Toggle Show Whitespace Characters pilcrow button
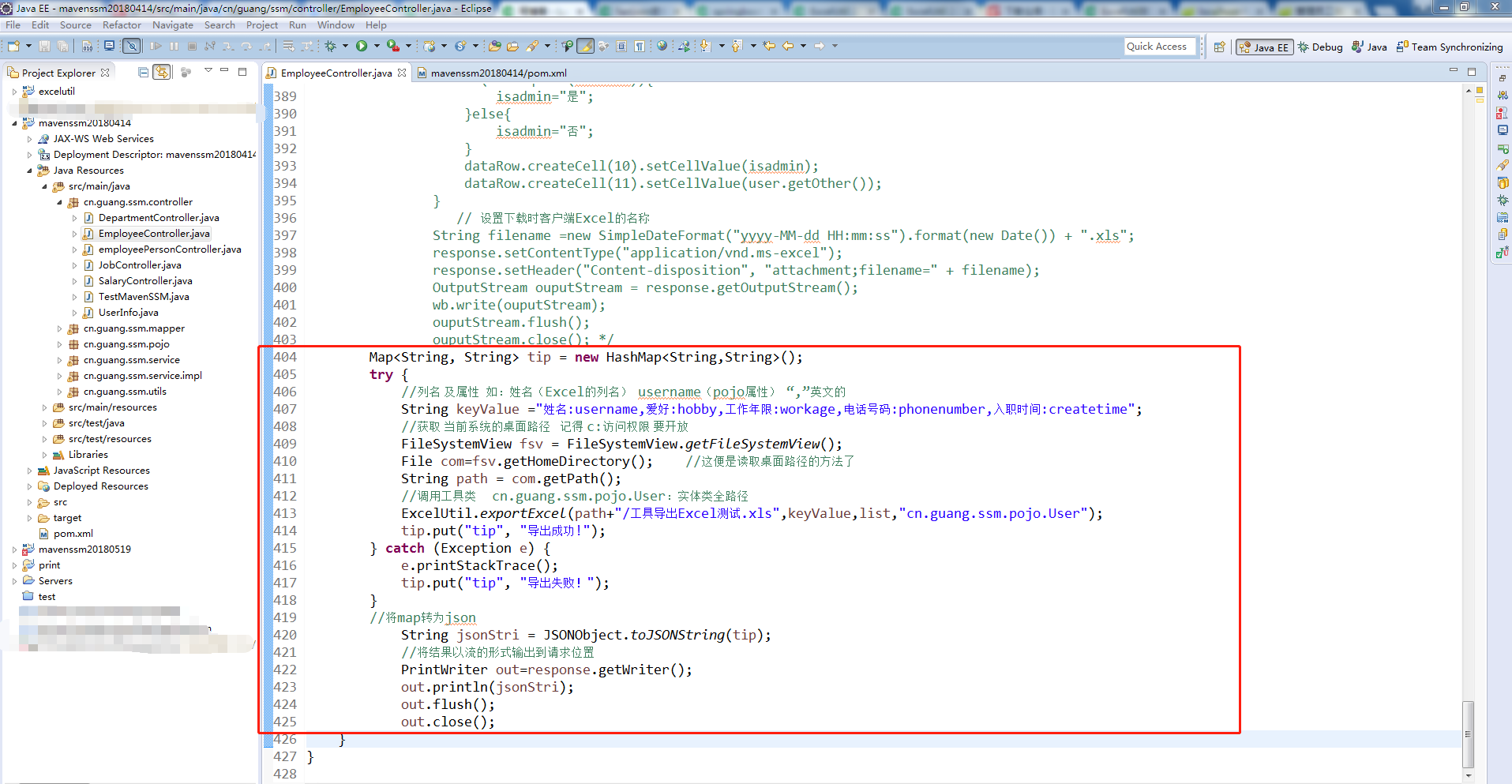The height and width of the screenshot is (784, 1512). [640, 47]
